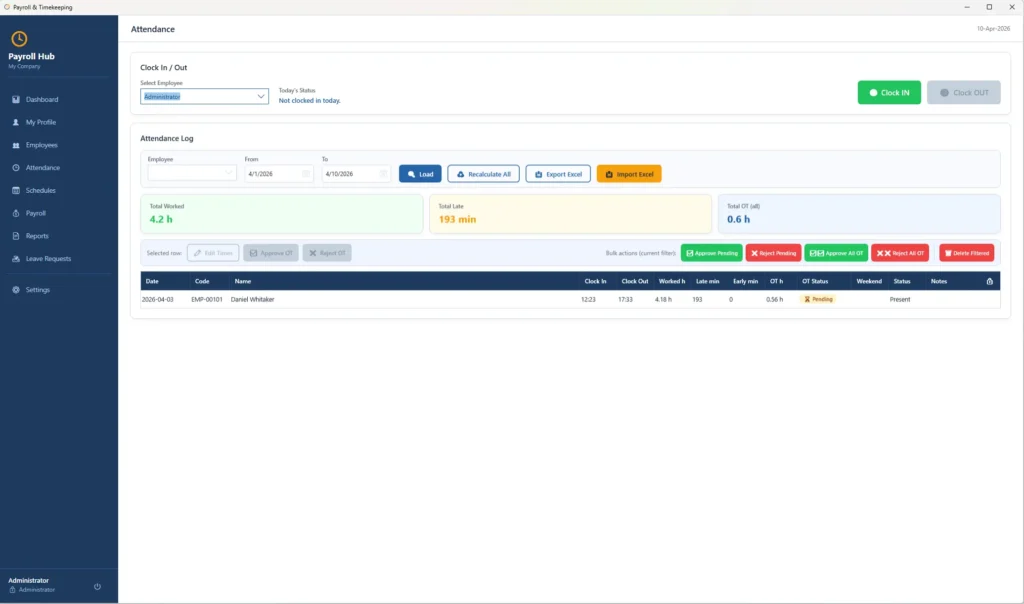Go to Dashboard from the navigation menu

click(42, 99)
